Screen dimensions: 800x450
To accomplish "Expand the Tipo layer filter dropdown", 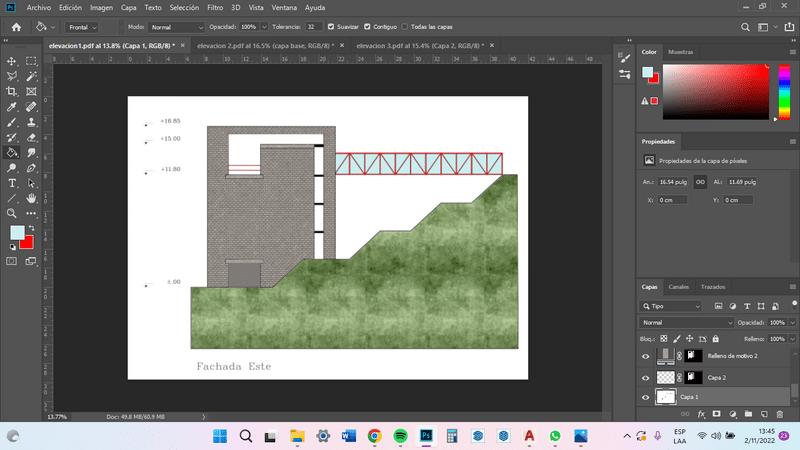I will tap(672, 306).
